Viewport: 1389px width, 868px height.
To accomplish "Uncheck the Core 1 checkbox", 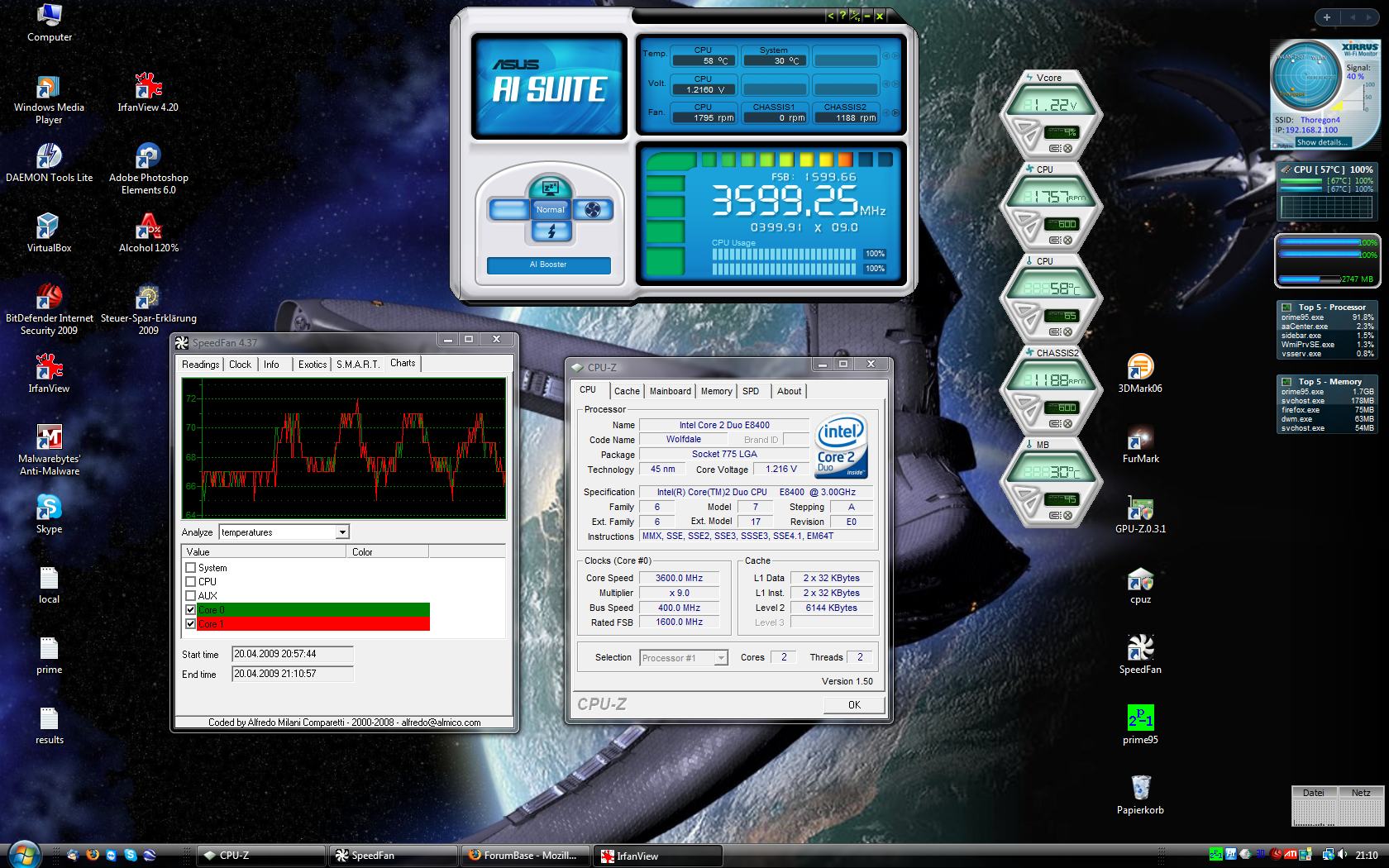I will point(191,624).
